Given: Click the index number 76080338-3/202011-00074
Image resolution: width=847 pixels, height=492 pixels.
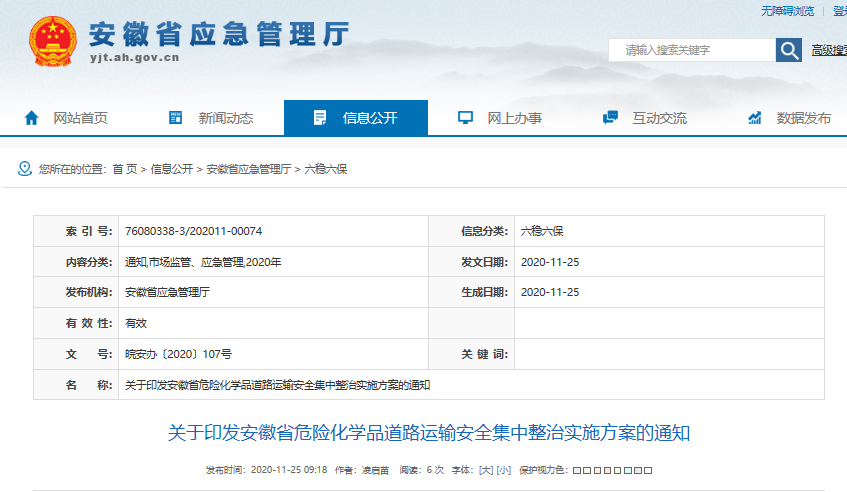Looking at the screenshot, I should pyautogui.click(x=193, y=231).
